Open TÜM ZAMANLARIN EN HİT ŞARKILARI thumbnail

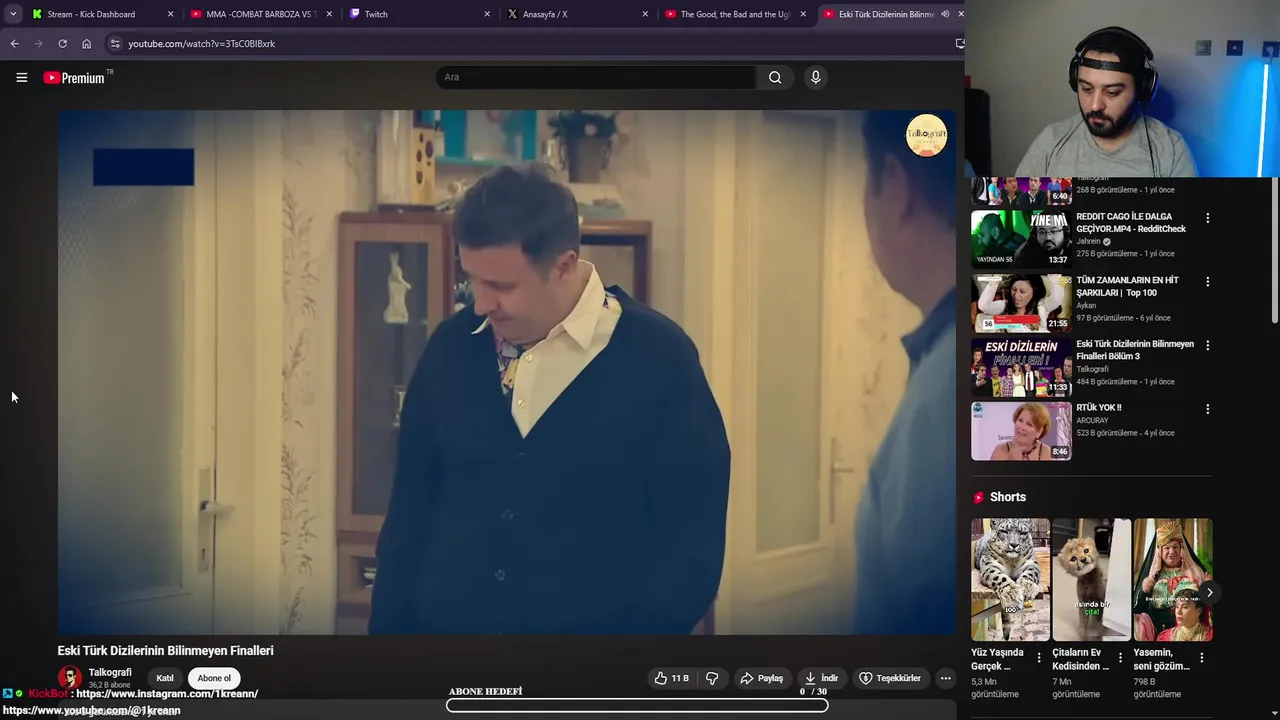[1021, 302]
